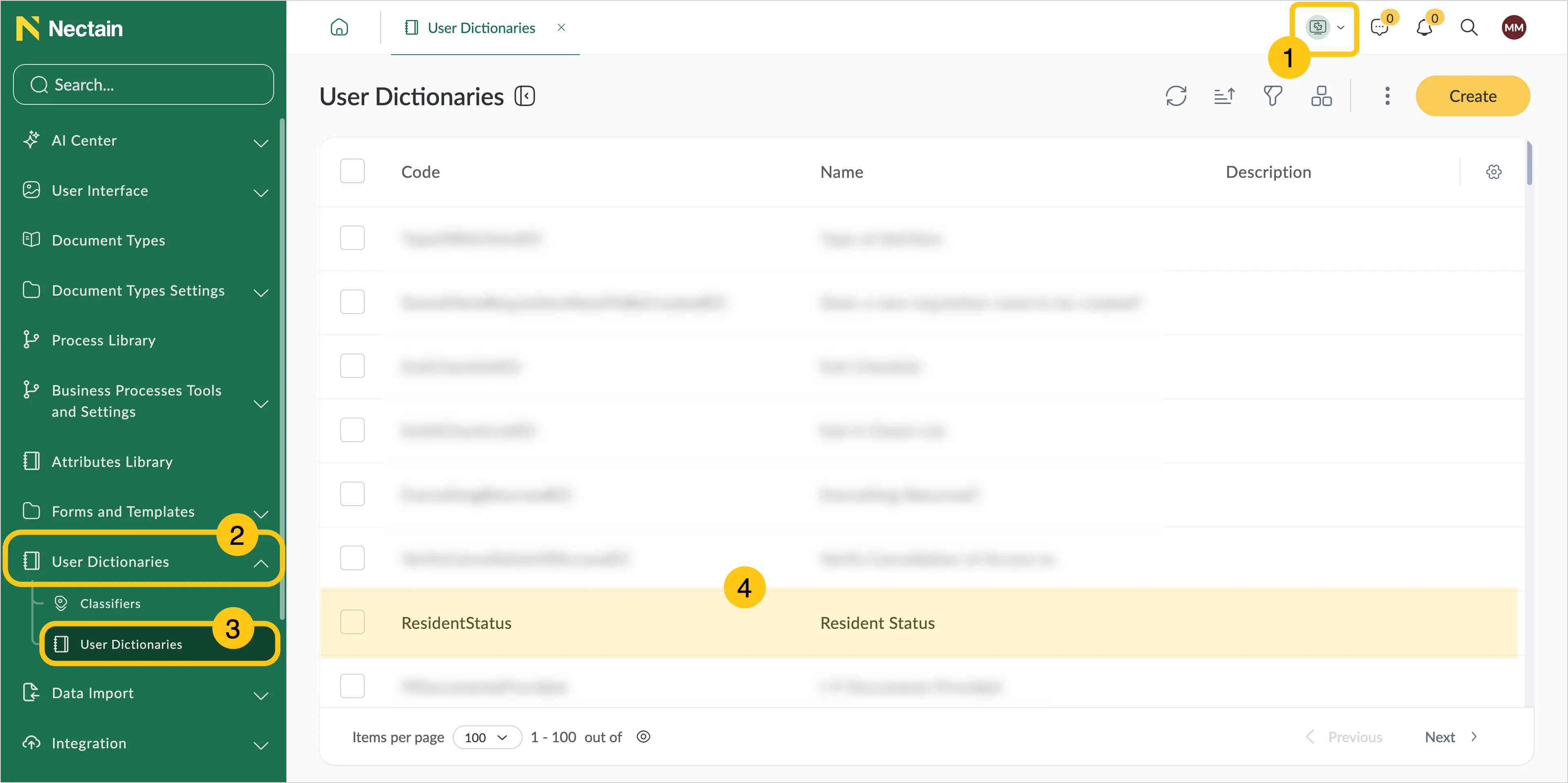This screenshot has width=1568, height=783.
Task: Open Business Processes Tools and Settings
Action: (x=136, y=401)
